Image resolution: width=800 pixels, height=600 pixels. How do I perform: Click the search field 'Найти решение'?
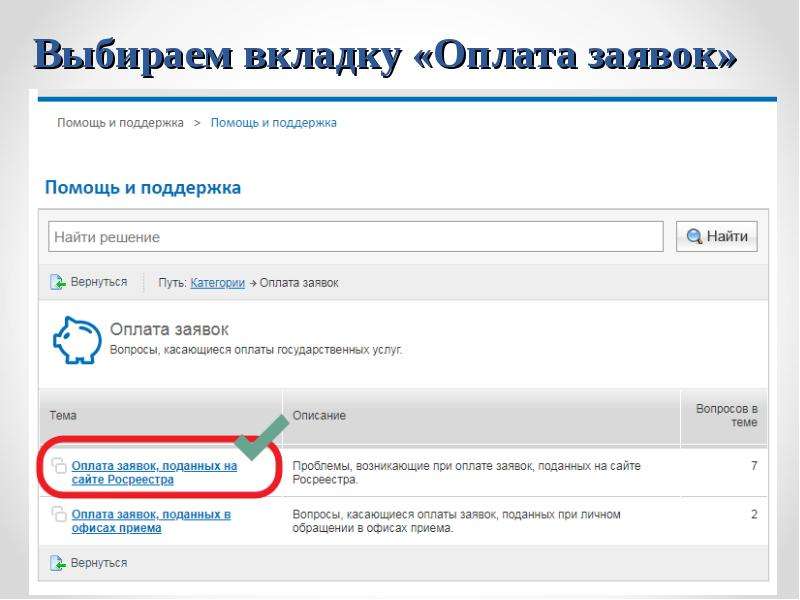click(356, 237)
